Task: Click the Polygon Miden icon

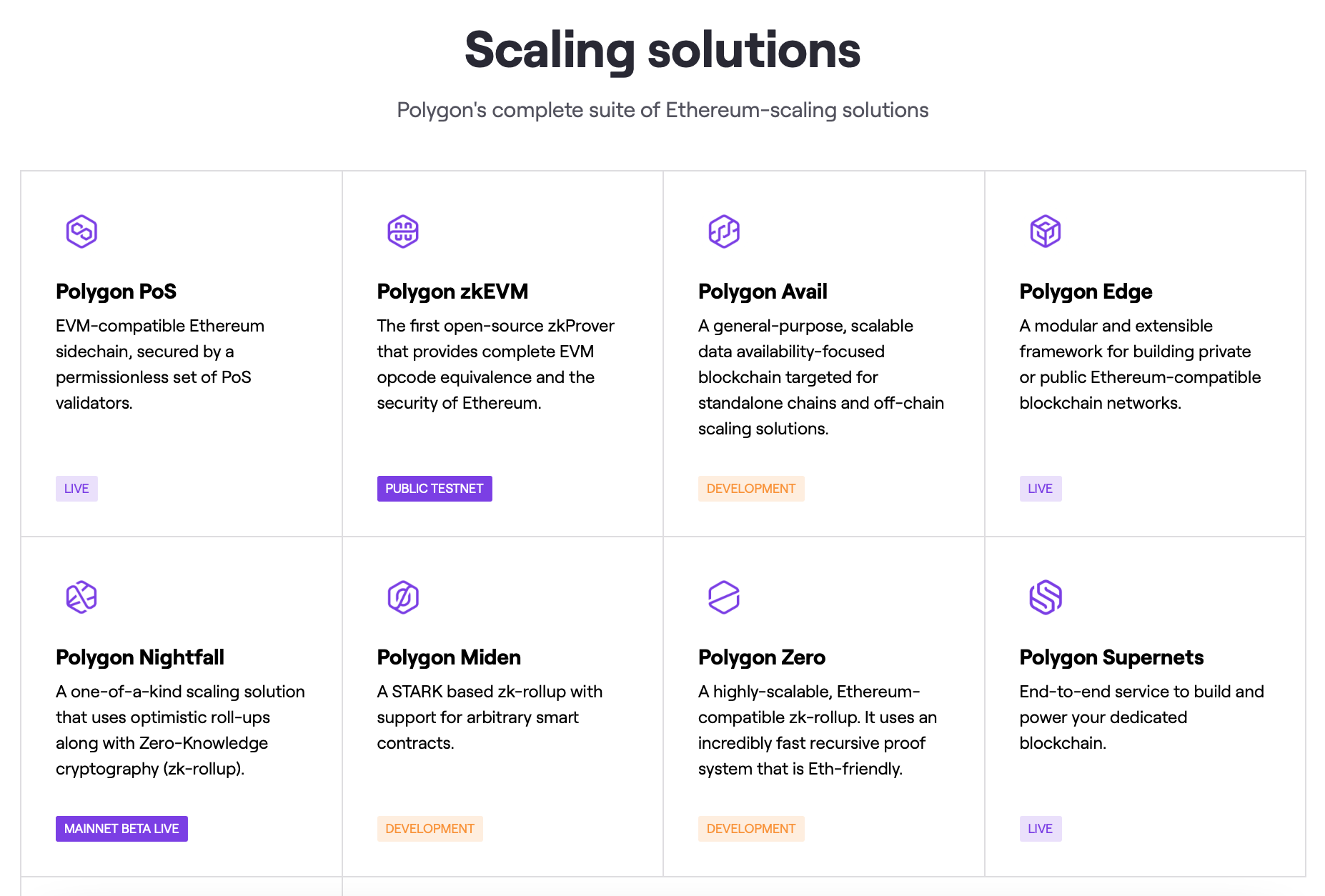Action: [x=403, y=597]
